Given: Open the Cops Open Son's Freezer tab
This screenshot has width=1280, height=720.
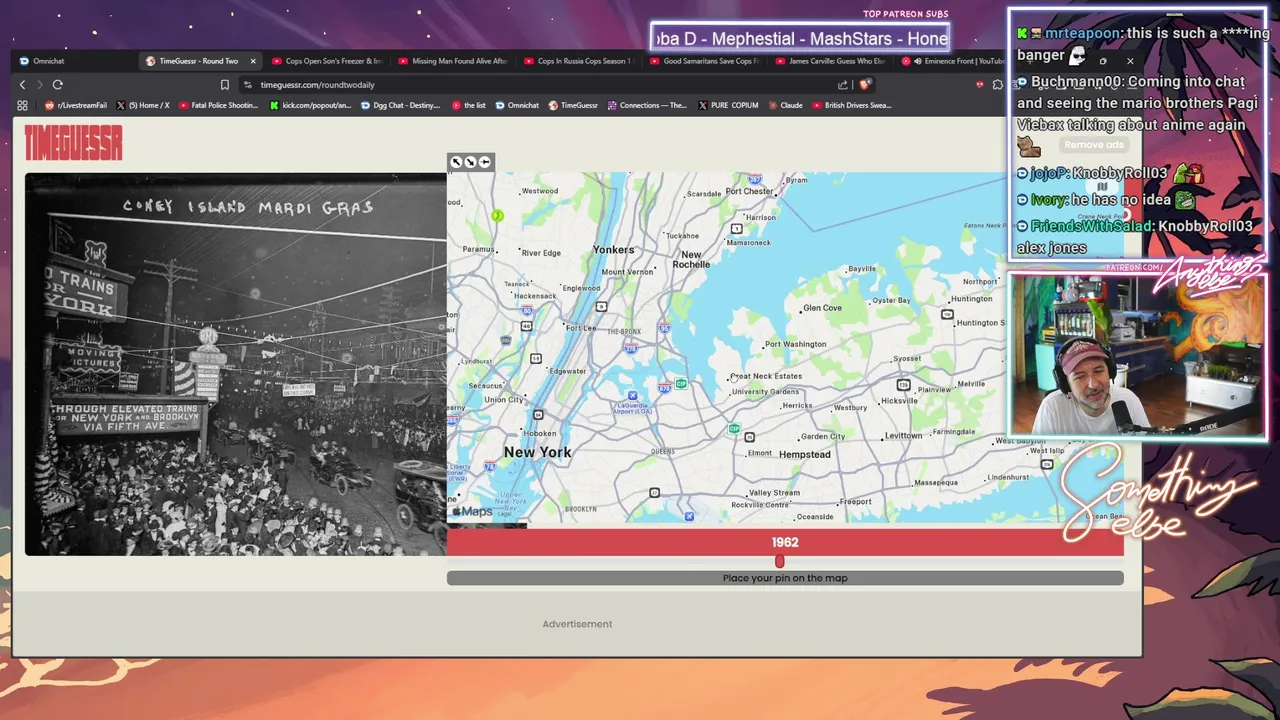Looking at the screenshot, I should [325, 61].
